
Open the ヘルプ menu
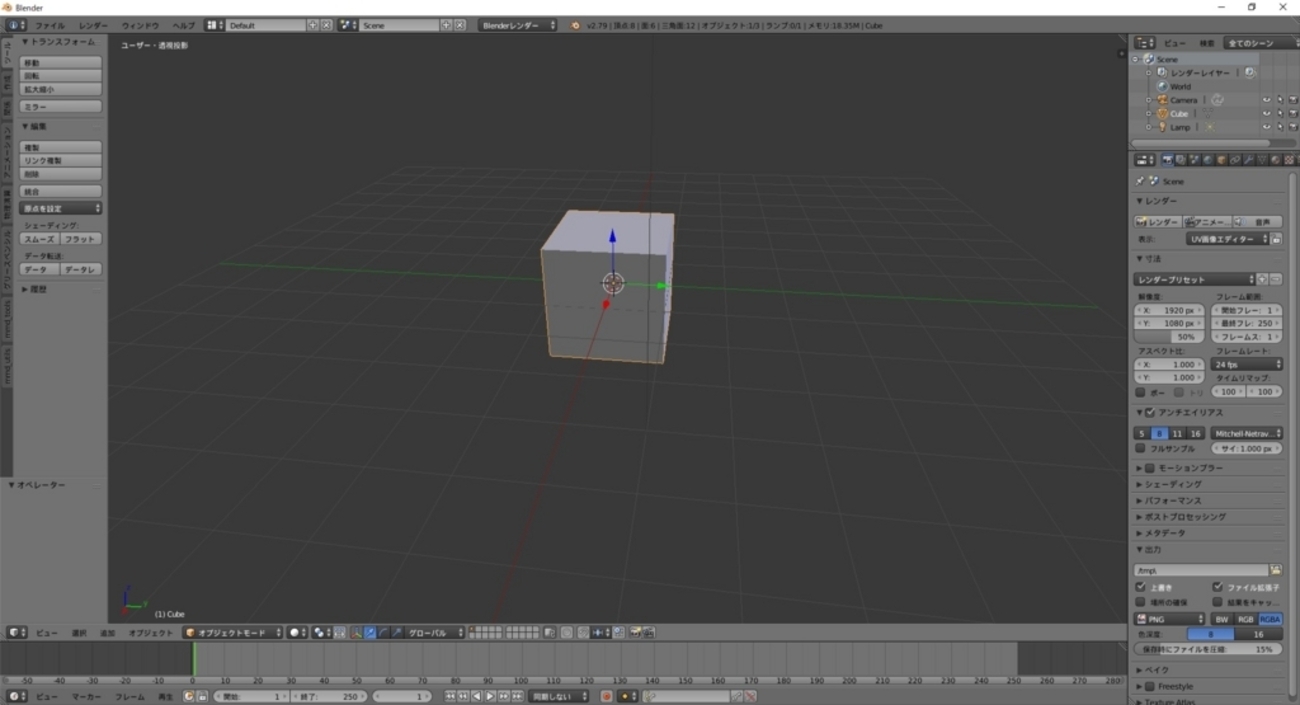pos(184,25)
